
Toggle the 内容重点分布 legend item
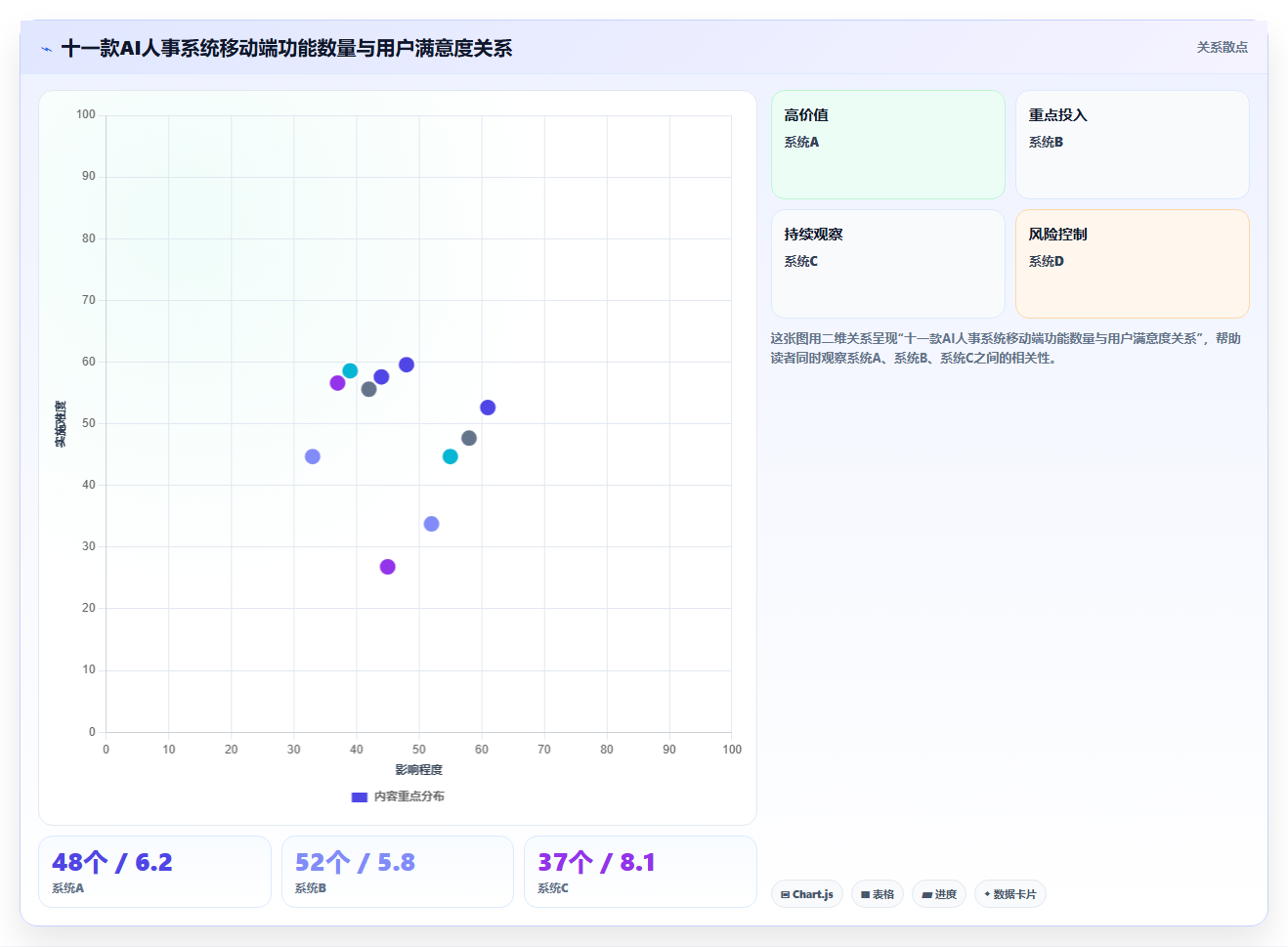[398, 796]
